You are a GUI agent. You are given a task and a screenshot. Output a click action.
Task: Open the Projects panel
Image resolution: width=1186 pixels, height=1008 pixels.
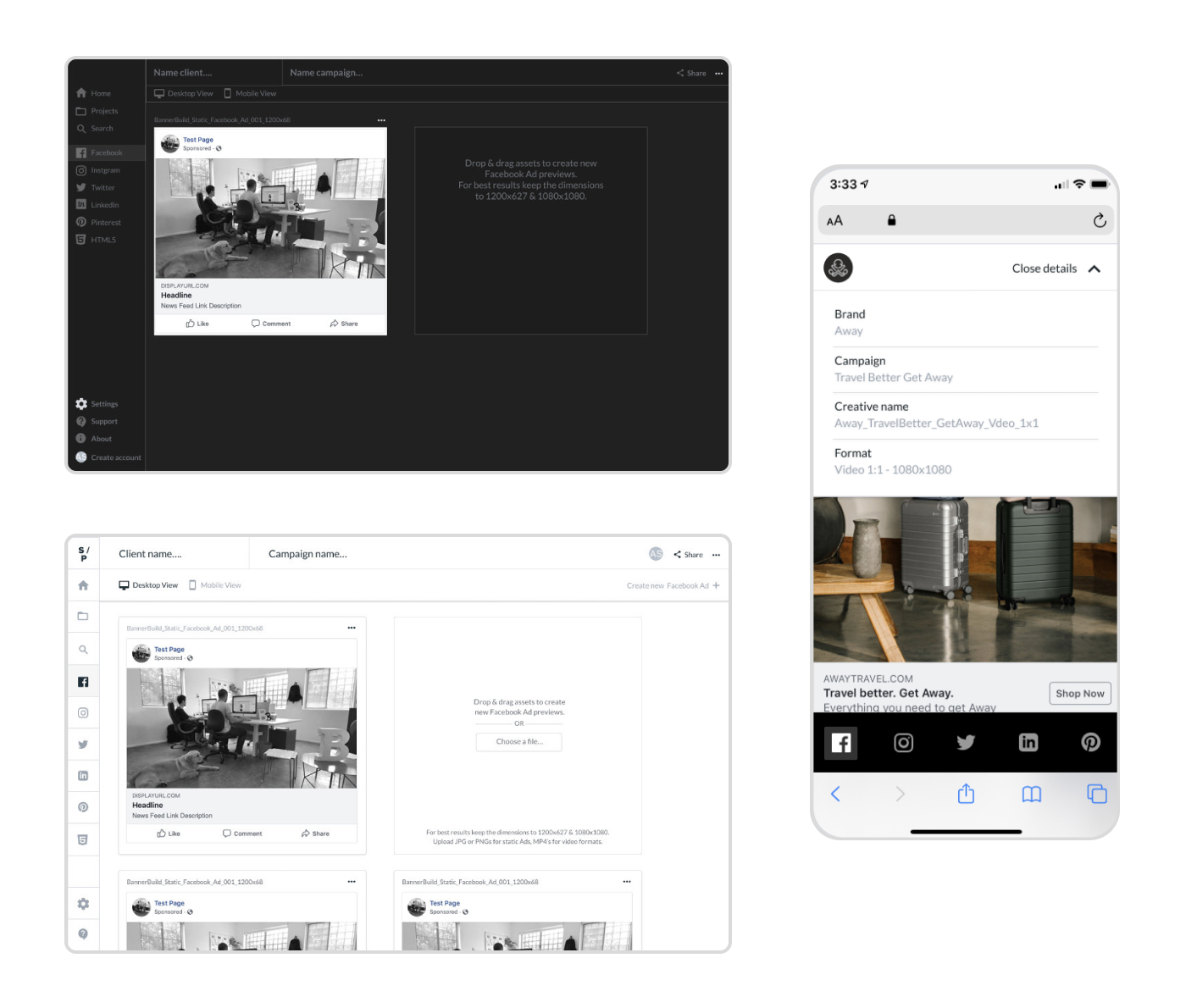[x=103, y=110]
